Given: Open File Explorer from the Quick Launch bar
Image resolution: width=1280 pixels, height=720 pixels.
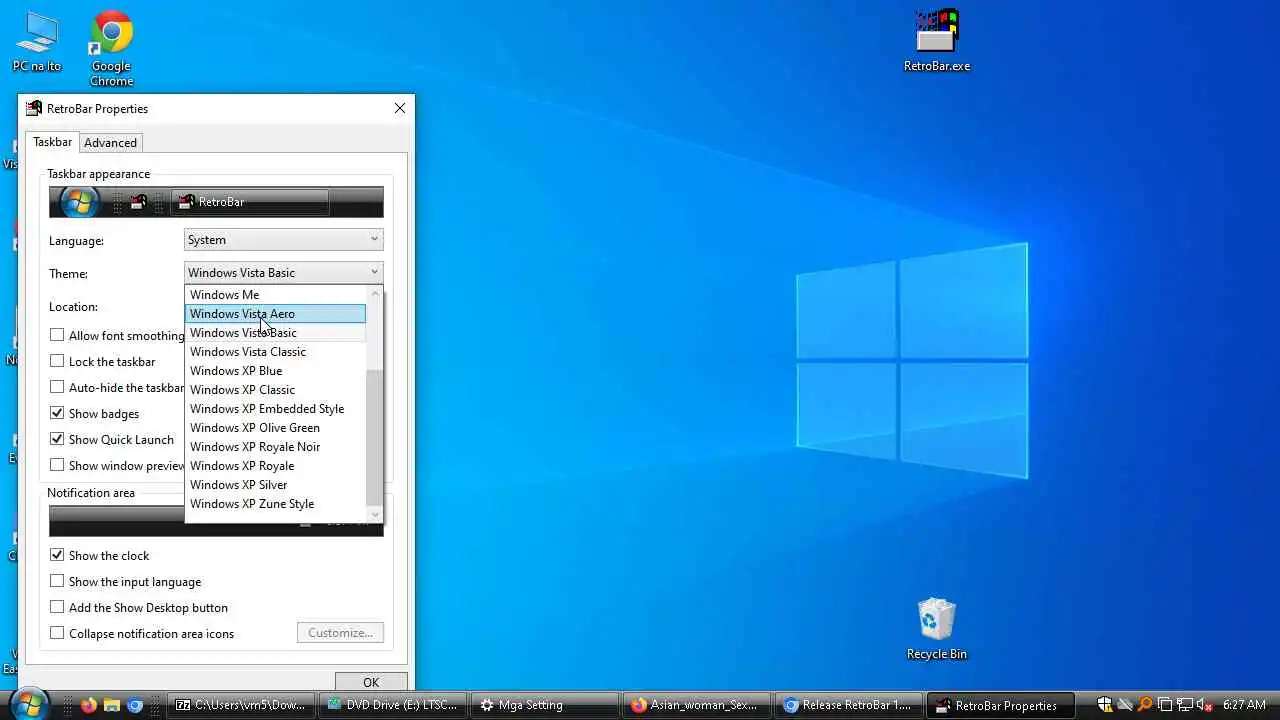Looking at the screenshot, I should click(112, 705).
